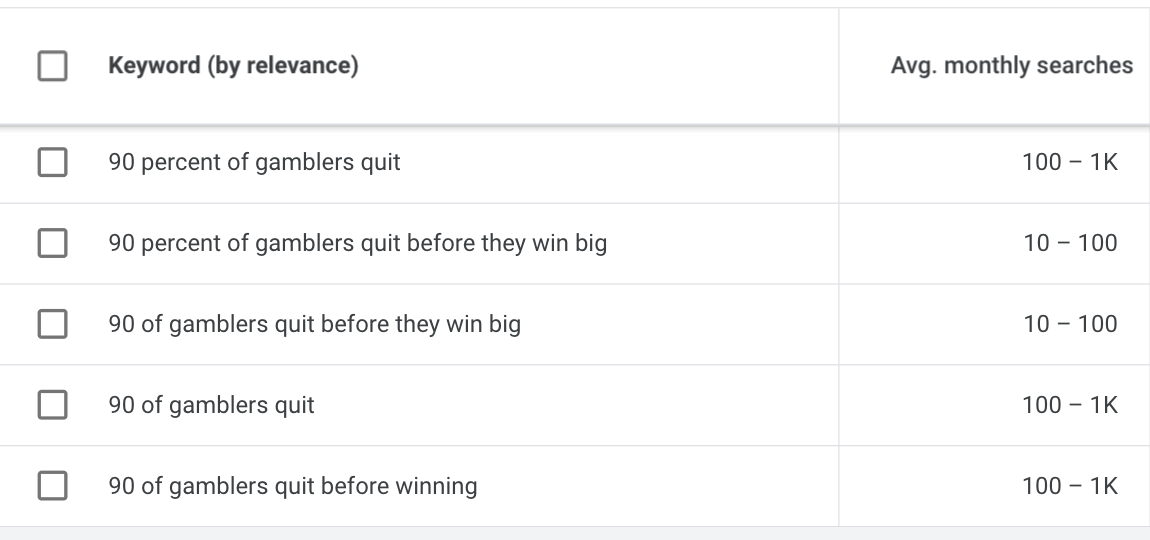Toggle checkbox for "90 of gamblers quit before they win big"
This screenshot has height=540, width=1150.
point(52,325)
